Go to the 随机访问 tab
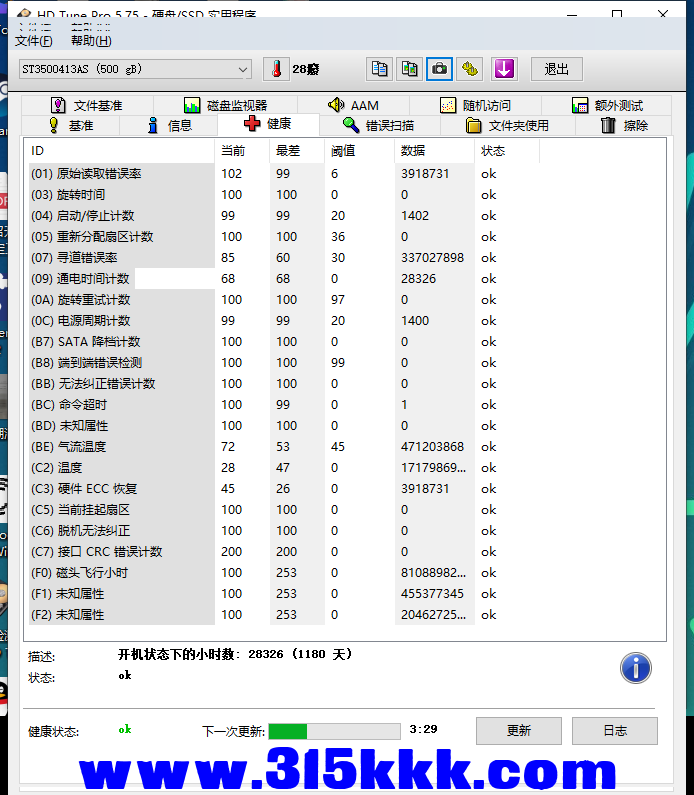 [x=476, y=105]
